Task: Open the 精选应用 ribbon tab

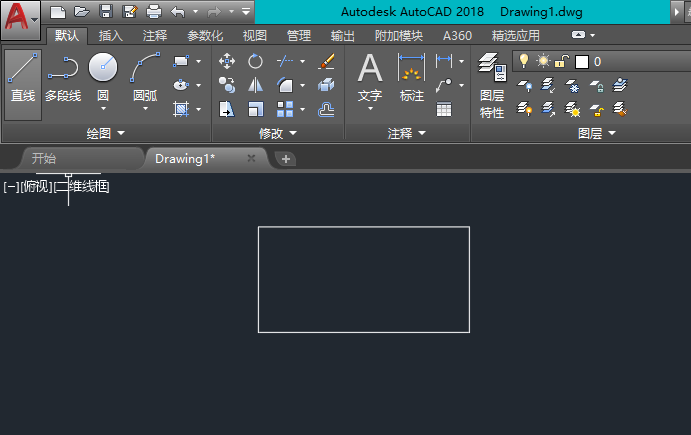Action: coord(516,36)
